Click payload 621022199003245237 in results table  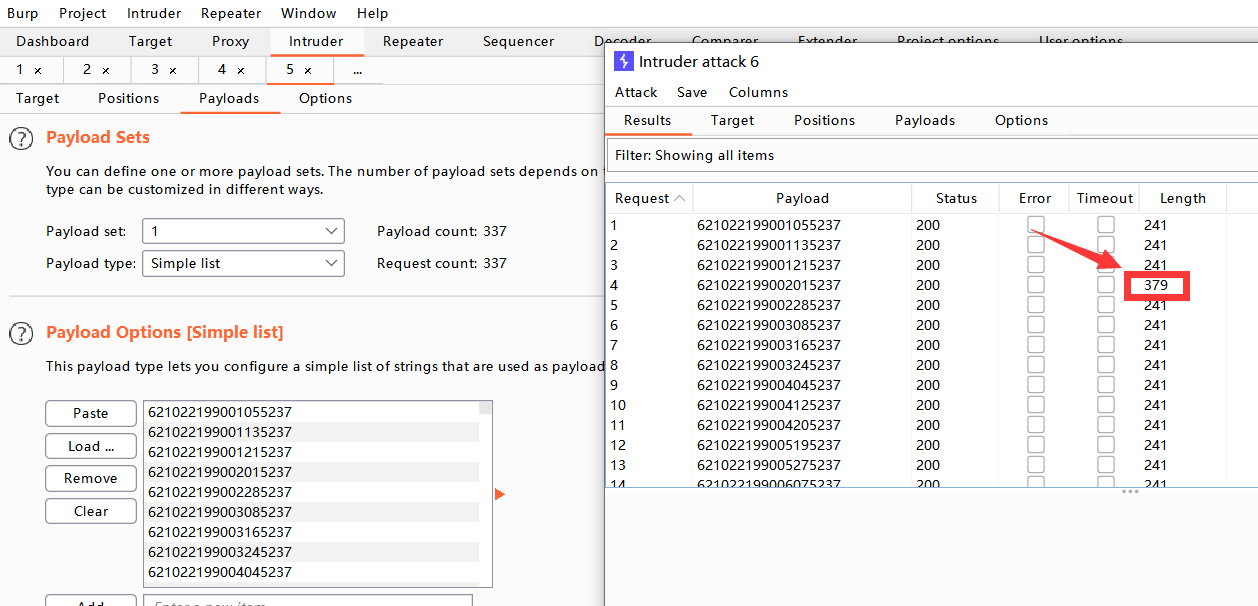769,365
